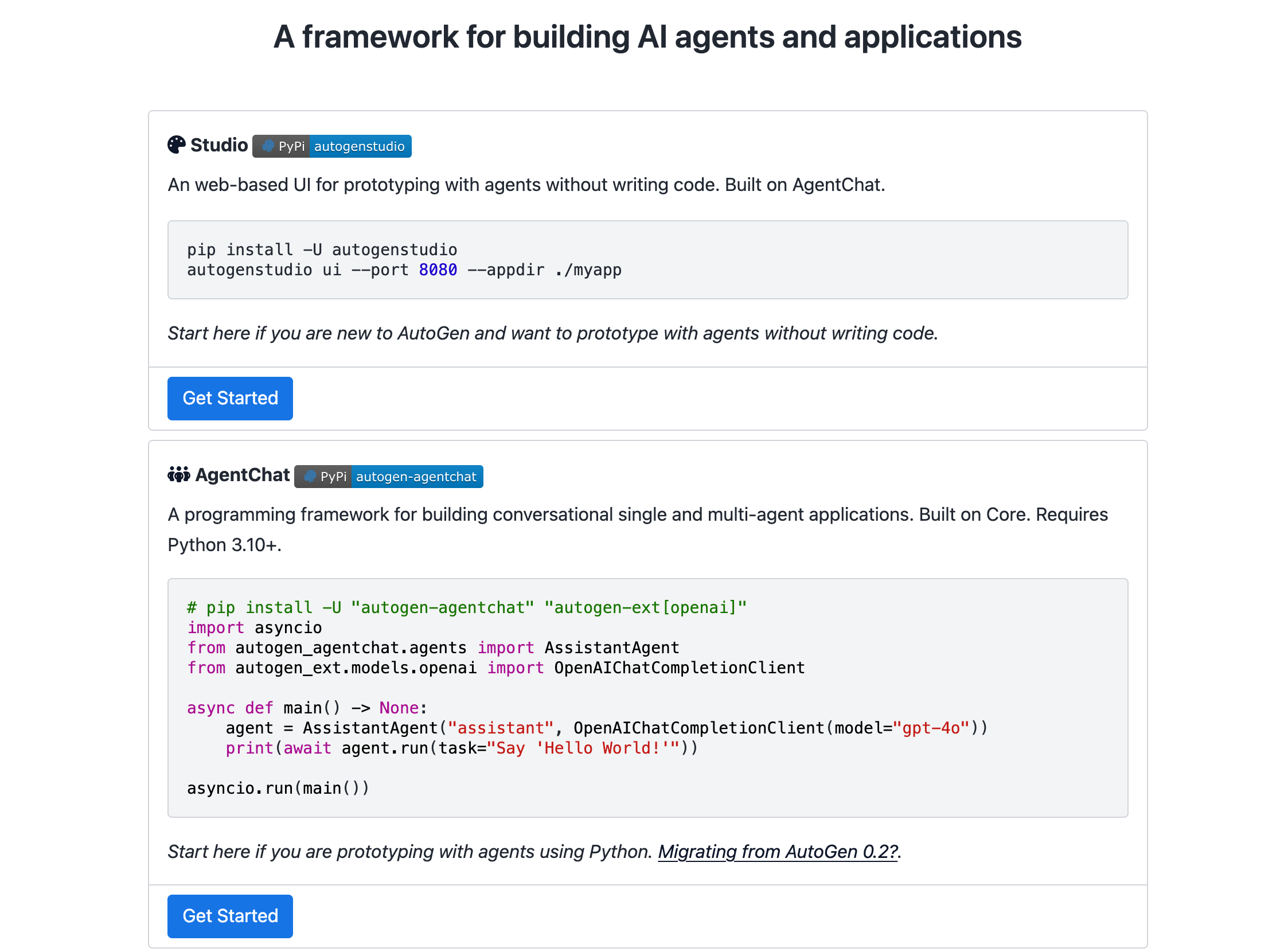Click the "gpt-4o" model string in code

pos(931,729)
